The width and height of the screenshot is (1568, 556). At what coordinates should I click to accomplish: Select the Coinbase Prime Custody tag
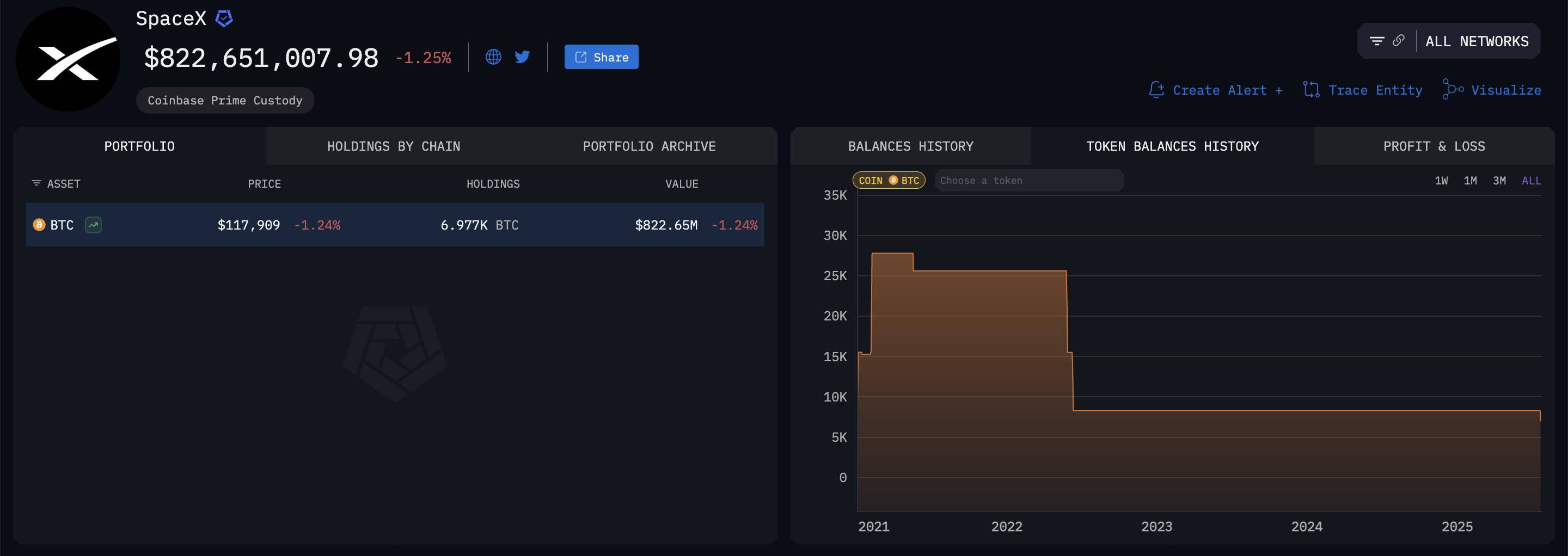click(x=225, y=100)
